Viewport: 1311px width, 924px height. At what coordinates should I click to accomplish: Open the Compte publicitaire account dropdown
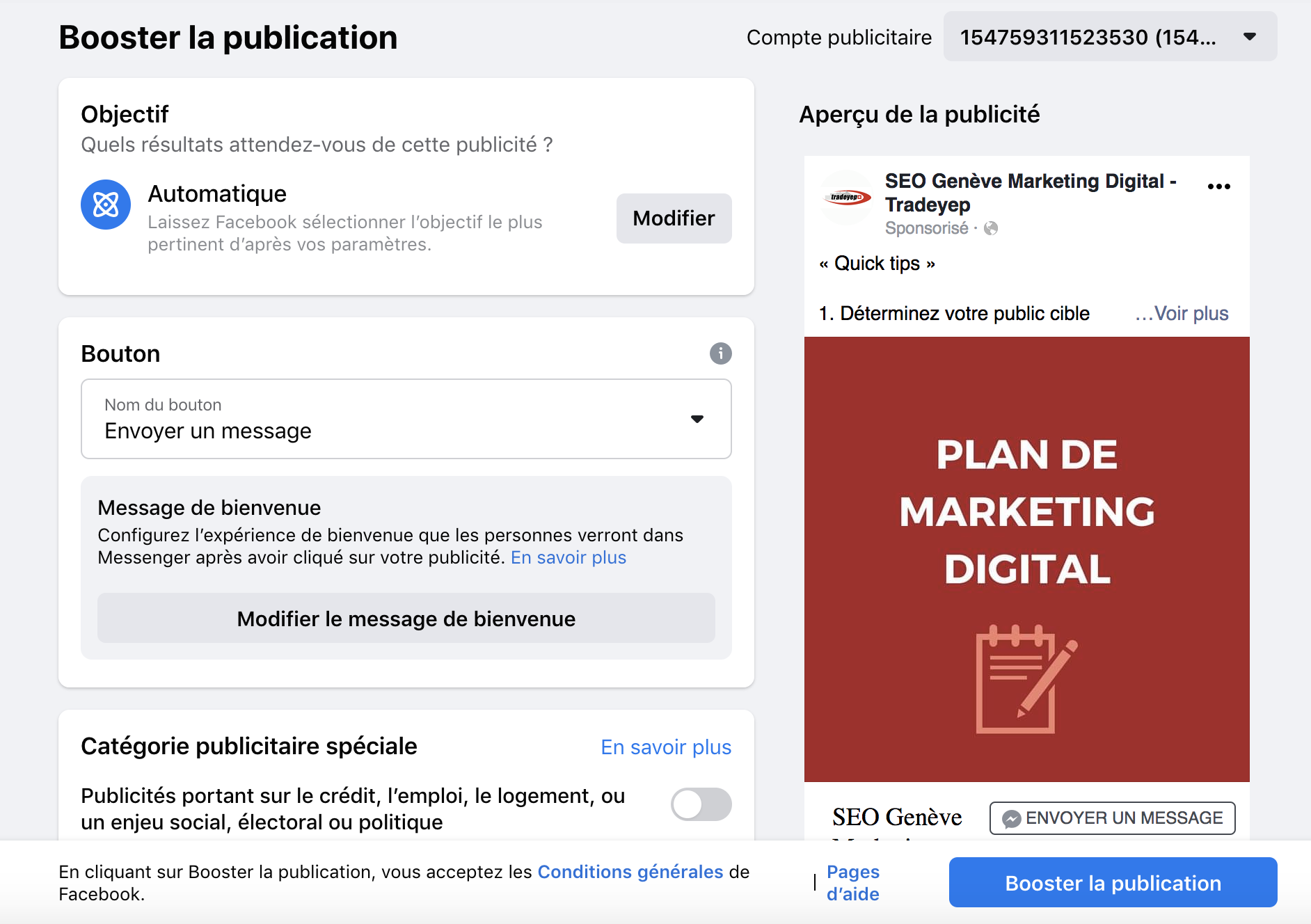1110,37
